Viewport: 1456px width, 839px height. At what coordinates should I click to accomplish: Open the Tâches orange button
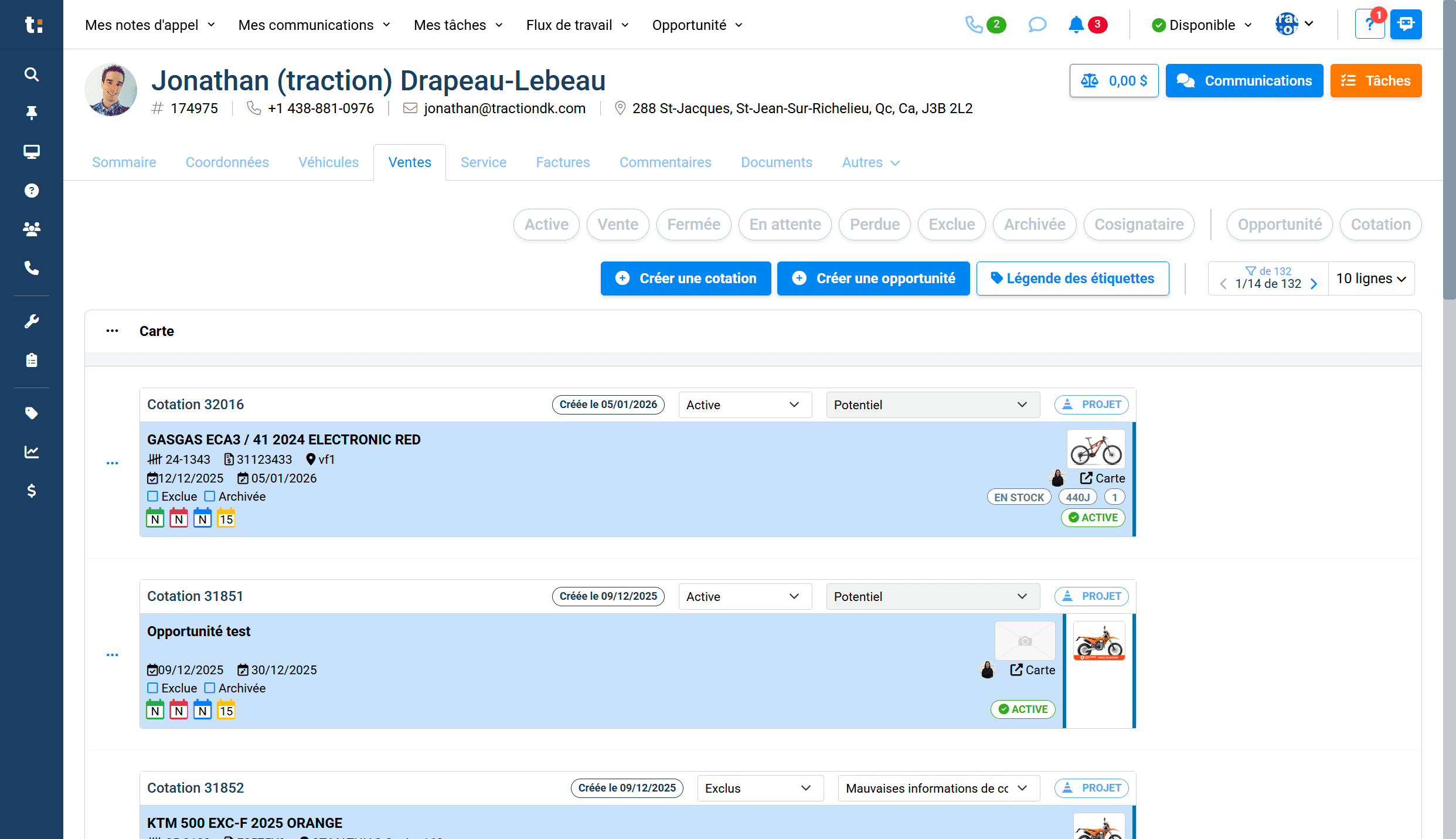tap(1376, 81)
